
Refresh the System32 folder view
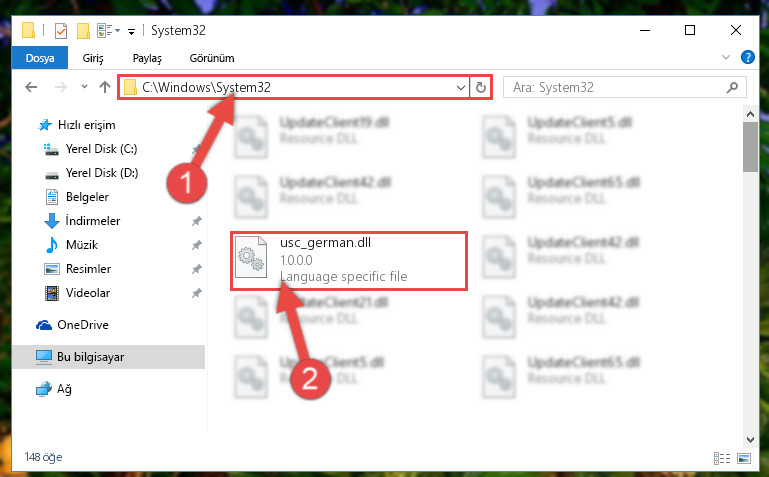click(481, 88)
